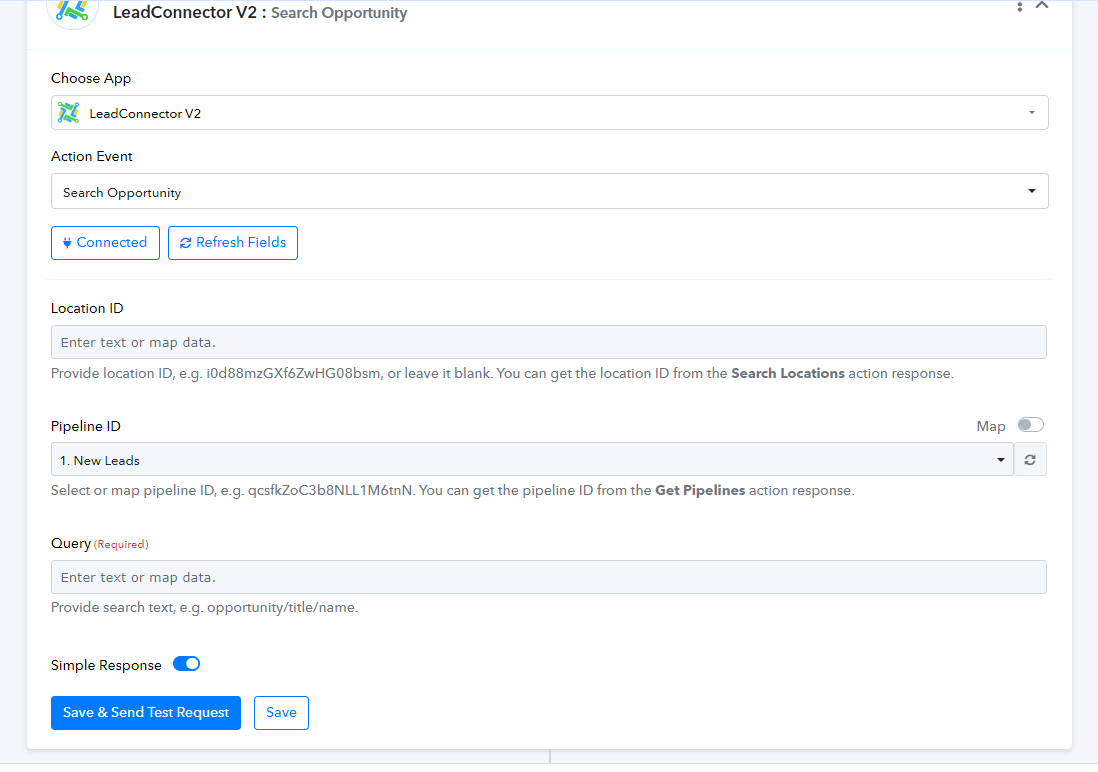Open the three-dot options menu in the header
The width and height of the screenshot is (1098, 772).
click(1020, 6)
